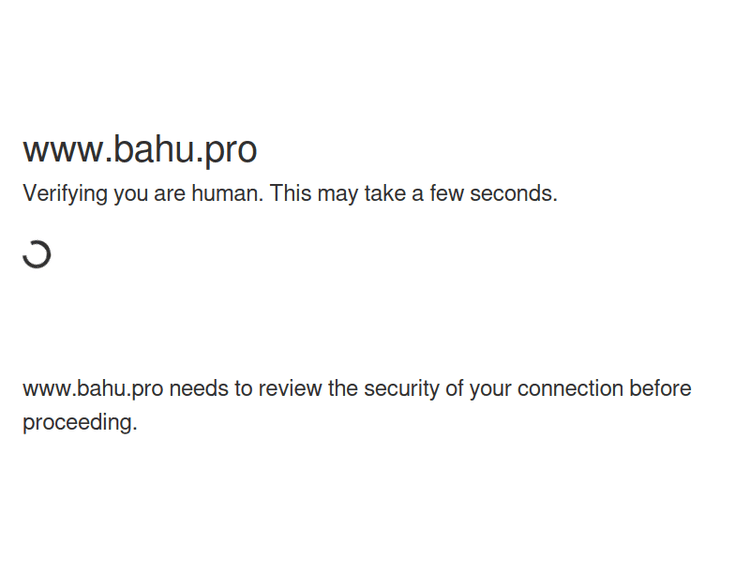Image resolution: width=750 pixels, height=563 pixels.
Task: Click the word "needs" in the bottom paragraph
Action: coord(198,388)
